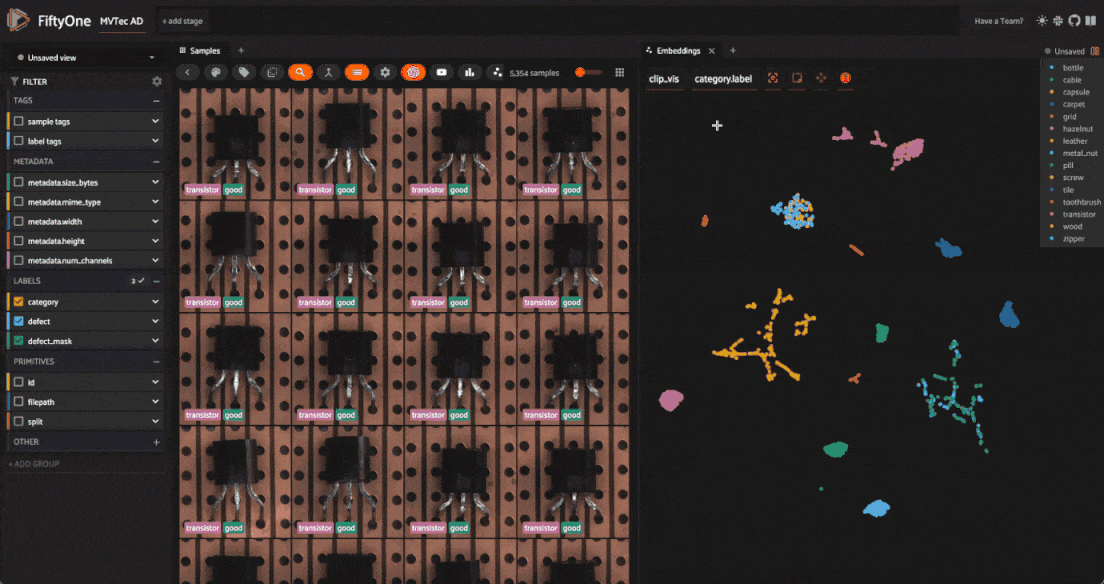This screenshot has width=1104, height=584.
Task: Click the add stage button
Action: point(182,21)
